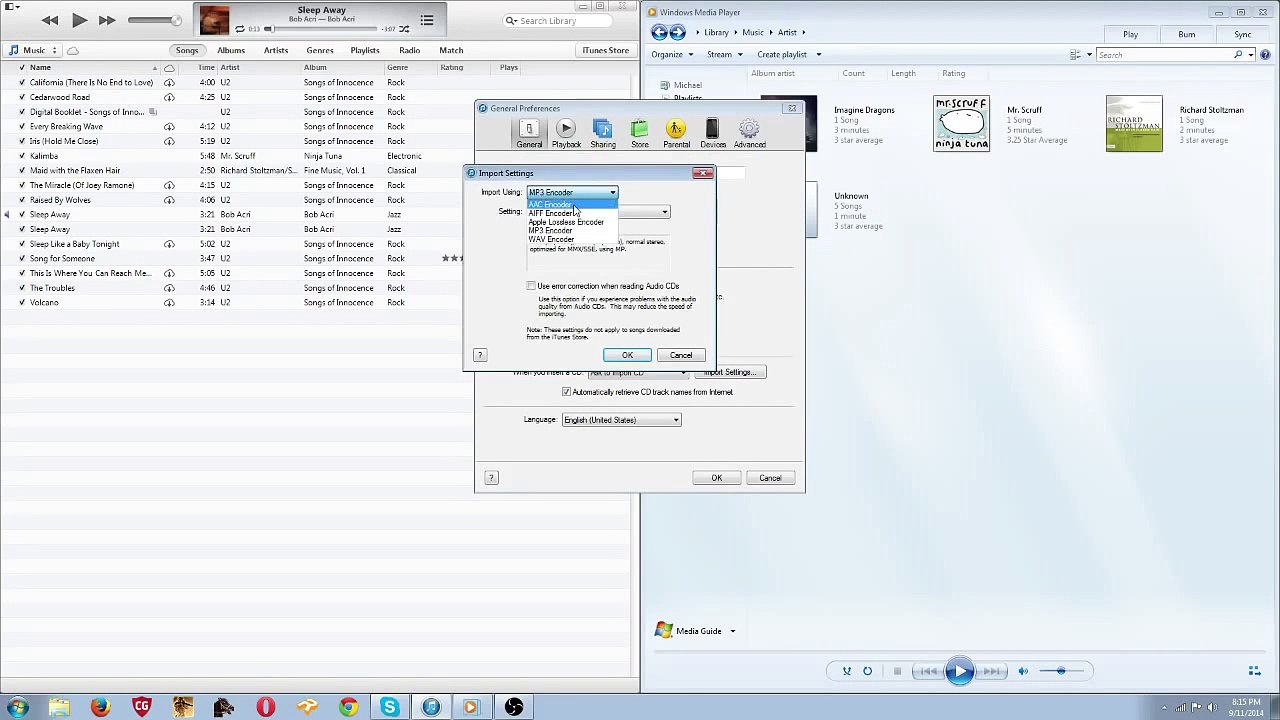
Task: Select the General preferences tab
Action: [x=529, y=133]
